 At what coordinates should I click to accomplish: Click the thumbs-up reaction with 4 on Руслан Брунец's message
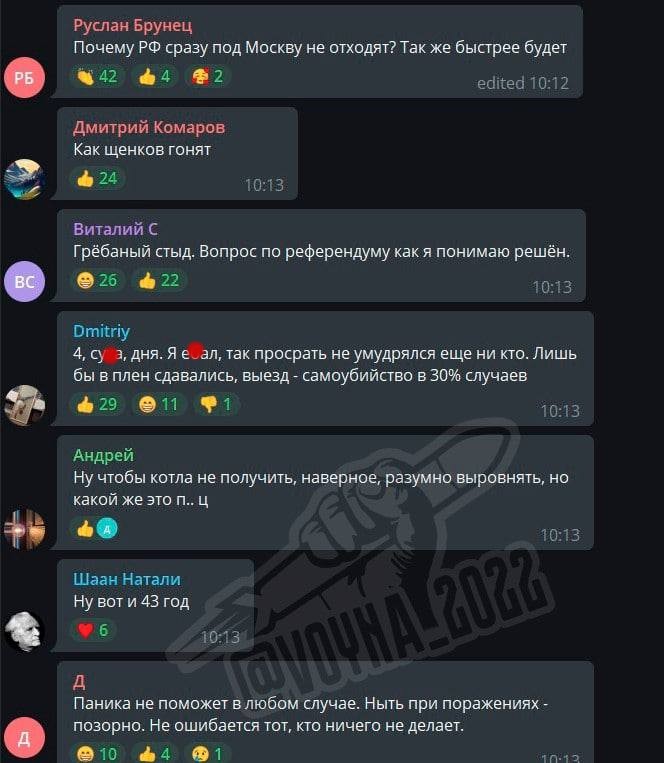pyautogui.click(x=154, y=77)
